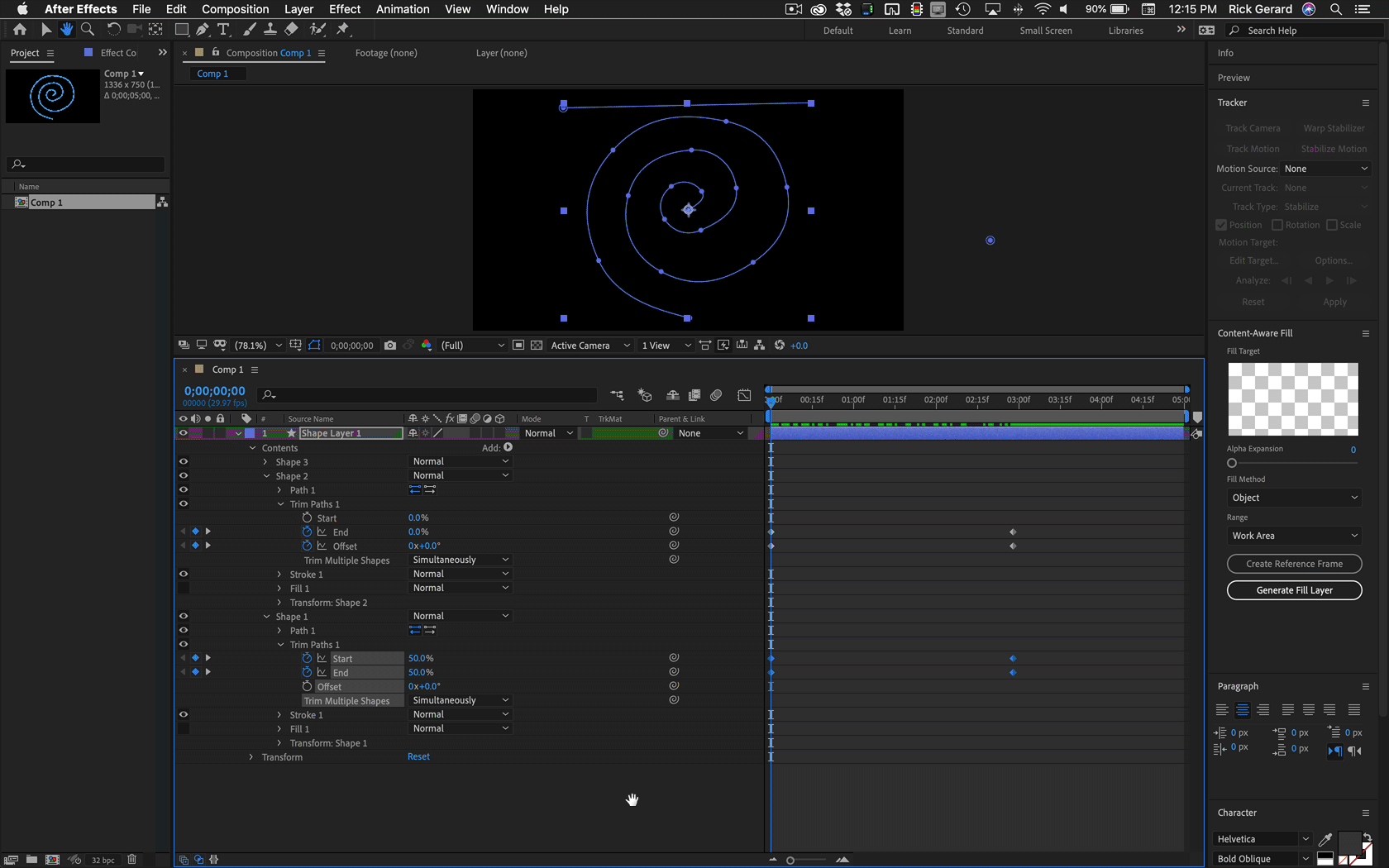Take a snapshot of the composition
Screen dimensions: 1389x868
pos(389,346)
